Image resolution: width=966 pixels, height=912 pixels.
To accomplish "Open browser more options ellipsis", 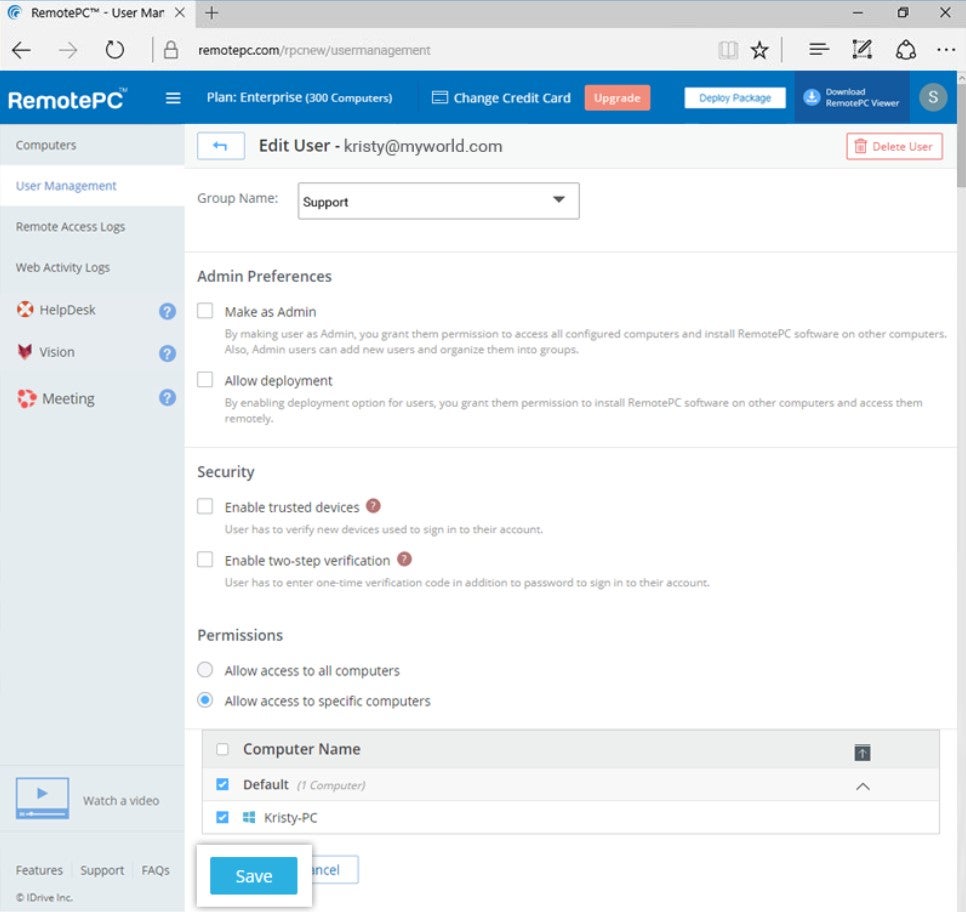I will pos(946,50).
